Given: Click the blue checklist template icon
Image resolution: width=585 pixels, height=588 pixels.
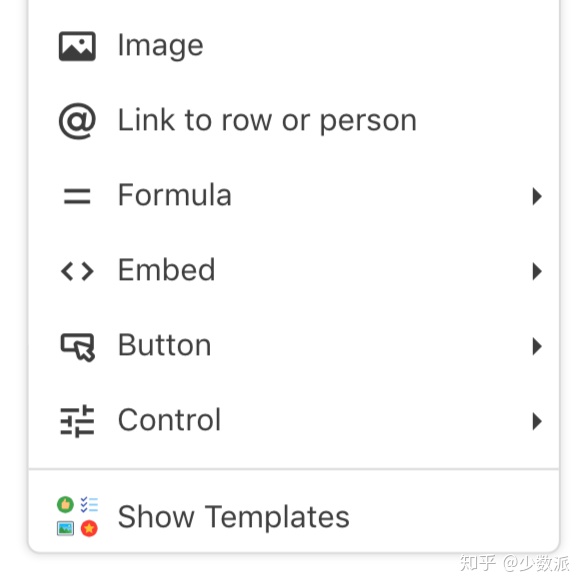Looking at the screenshot, I should [x=89, y=504].
